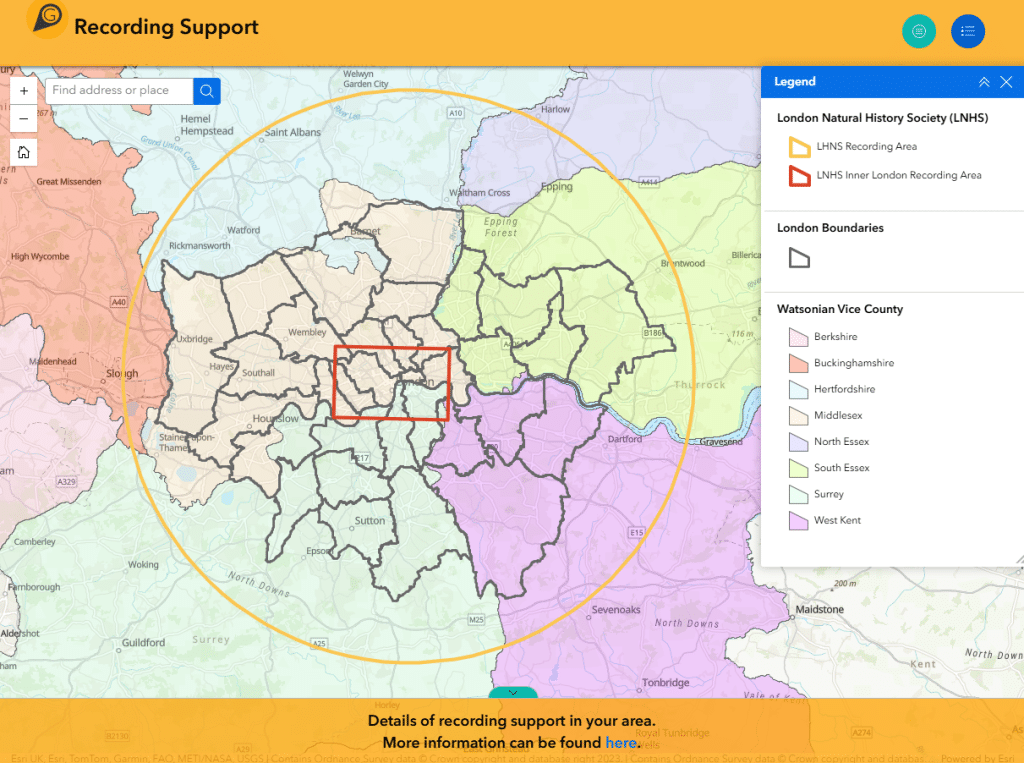Open the 'here' more information link
This screenshot has width=1024, height=763.
point(620,743)
